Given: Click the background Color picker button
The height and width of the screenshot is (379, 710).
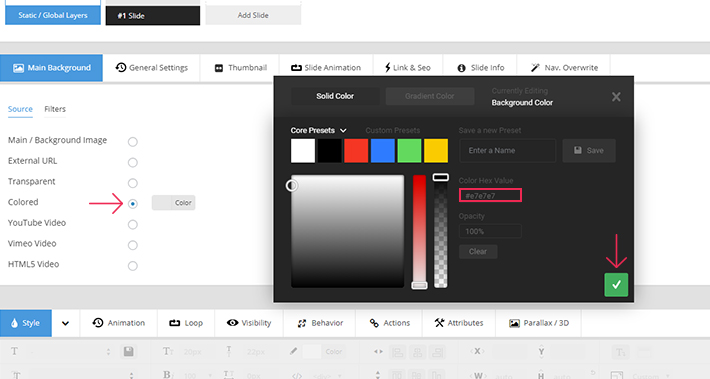Looking at the screenshot, I should 173,203.
